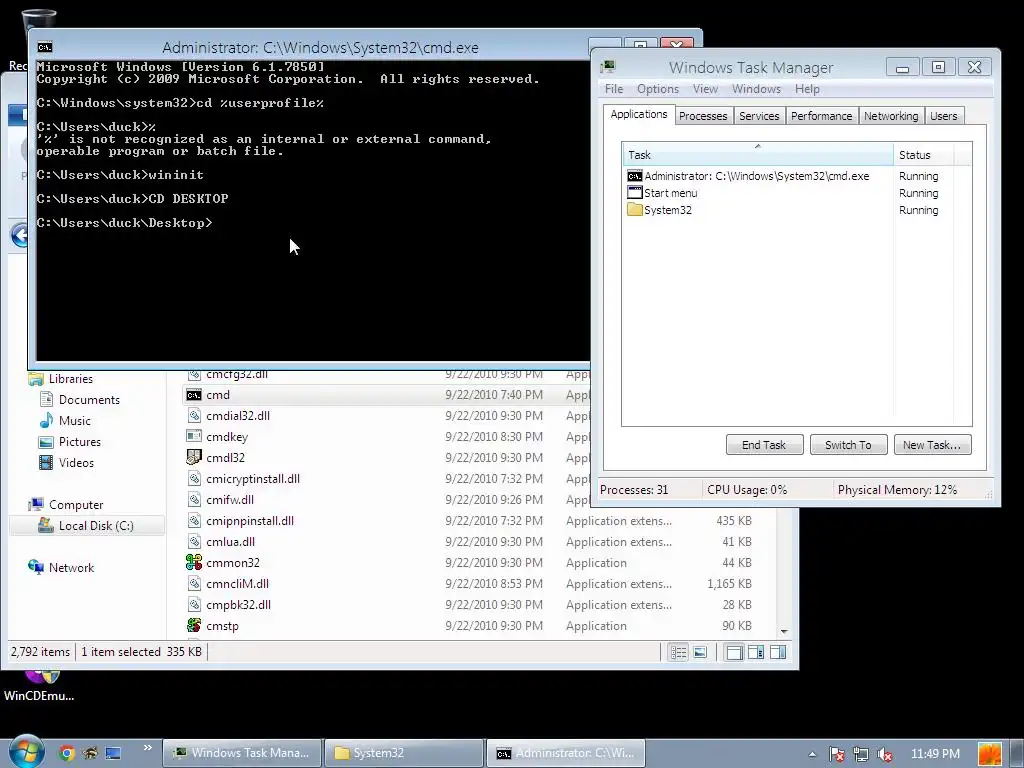The width and height of the screenshot is (1024, 768).
Task: Switch Explorer to the details list view icon
Action: pos(679,652)
